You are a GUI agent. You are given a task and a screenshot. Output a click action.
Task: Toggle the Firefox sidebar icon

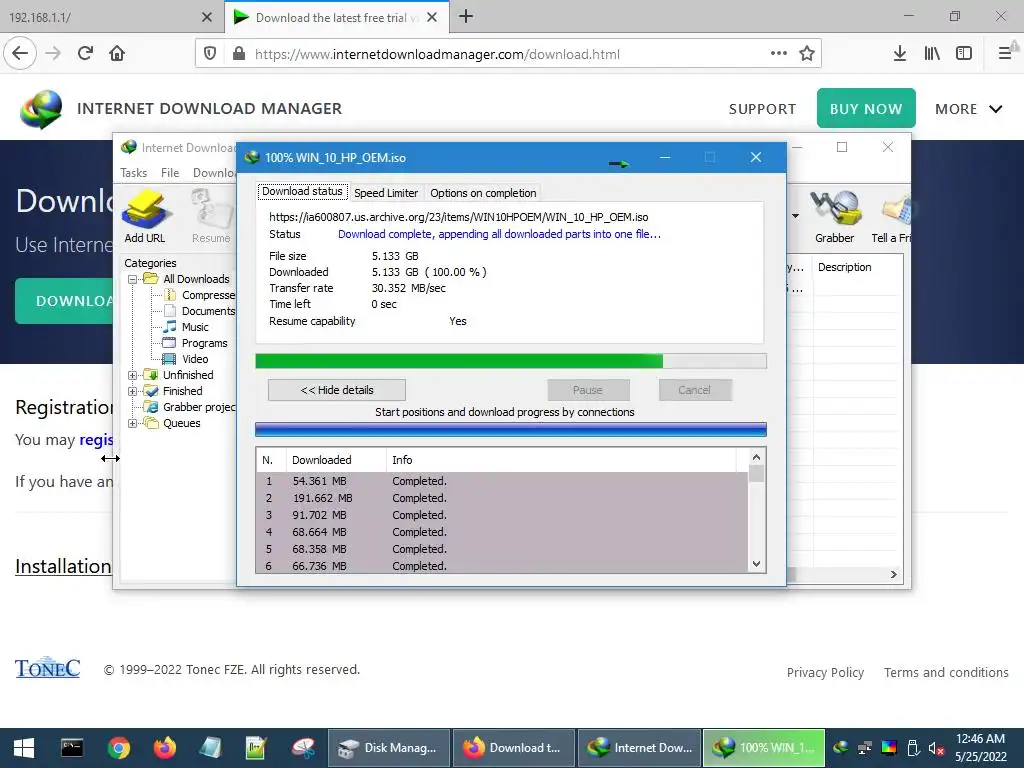click(x=964, y=54)
